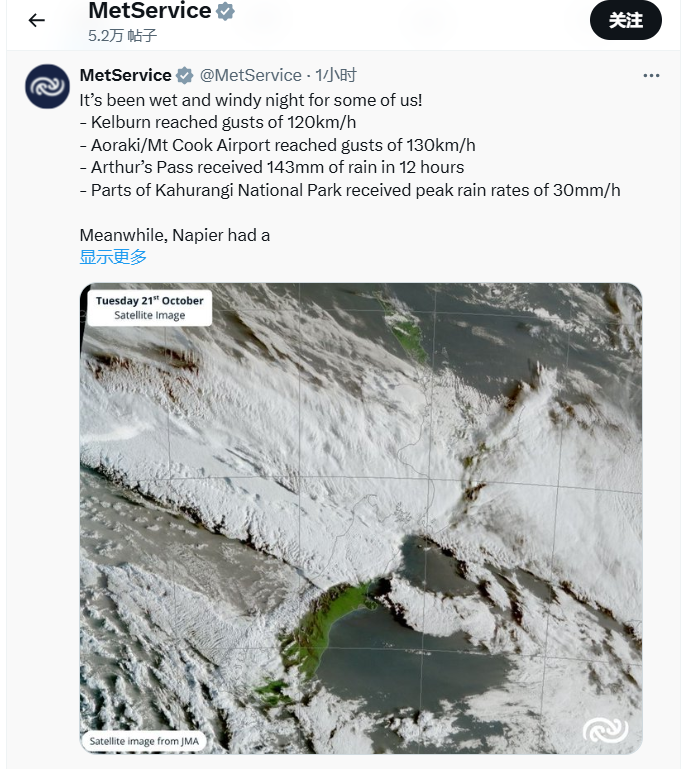700x769 pixels.
Task: Click the 1小时 post timestamp
Action: (x=336, y=75)
